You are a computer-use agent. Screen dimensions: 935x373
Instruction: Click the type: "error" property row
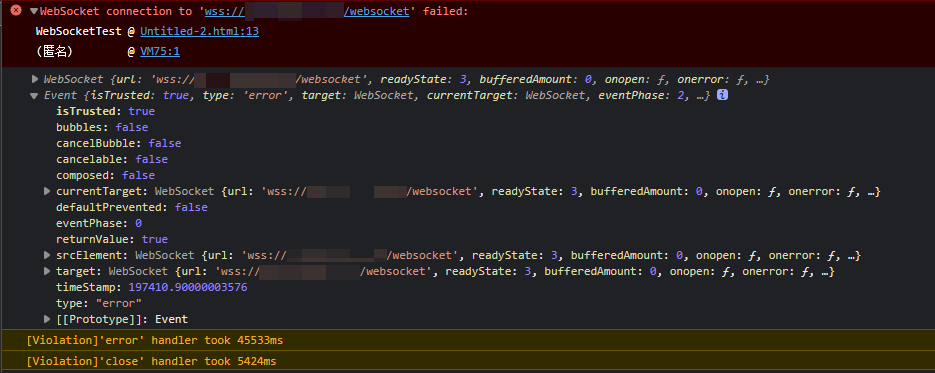tap(99, 303)
